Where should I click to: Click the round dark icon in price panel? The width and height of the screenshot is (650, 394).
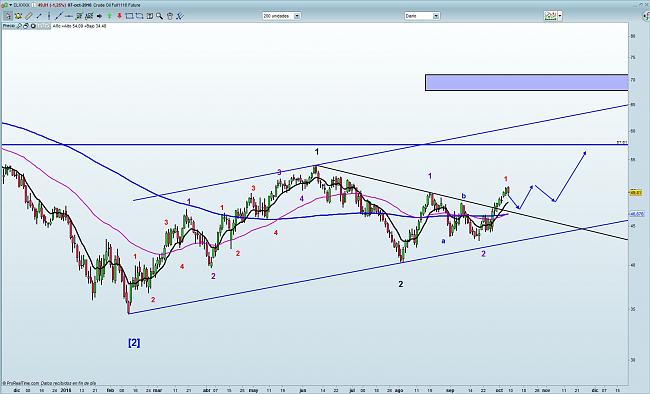33,26
